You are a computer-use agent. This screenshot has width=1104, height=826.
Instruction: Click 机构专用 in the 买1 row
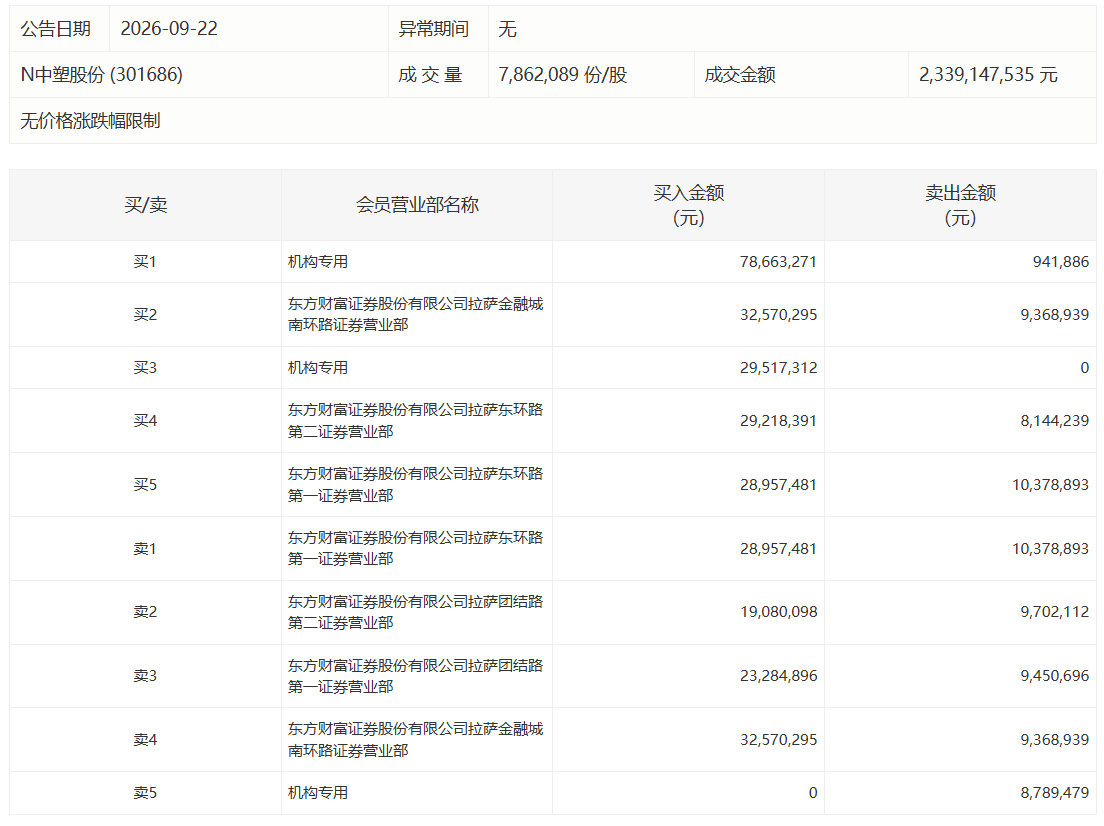click(x=318, y=262)
